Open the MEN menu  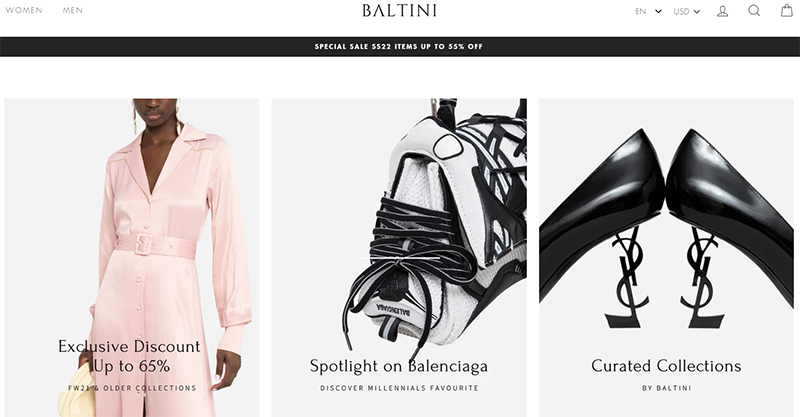[x=72, y=10]
